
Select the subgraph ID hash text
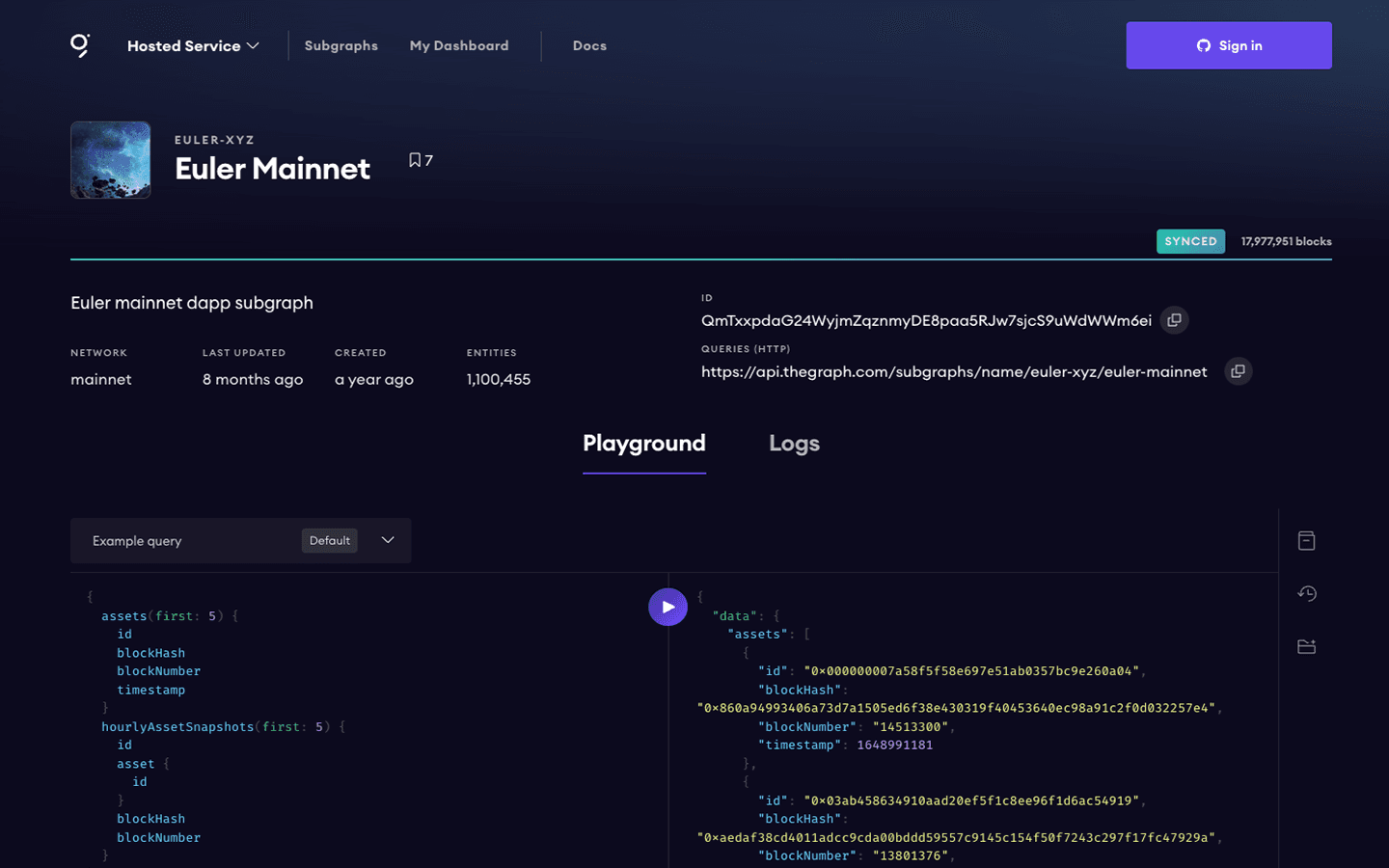click(926, 320)
